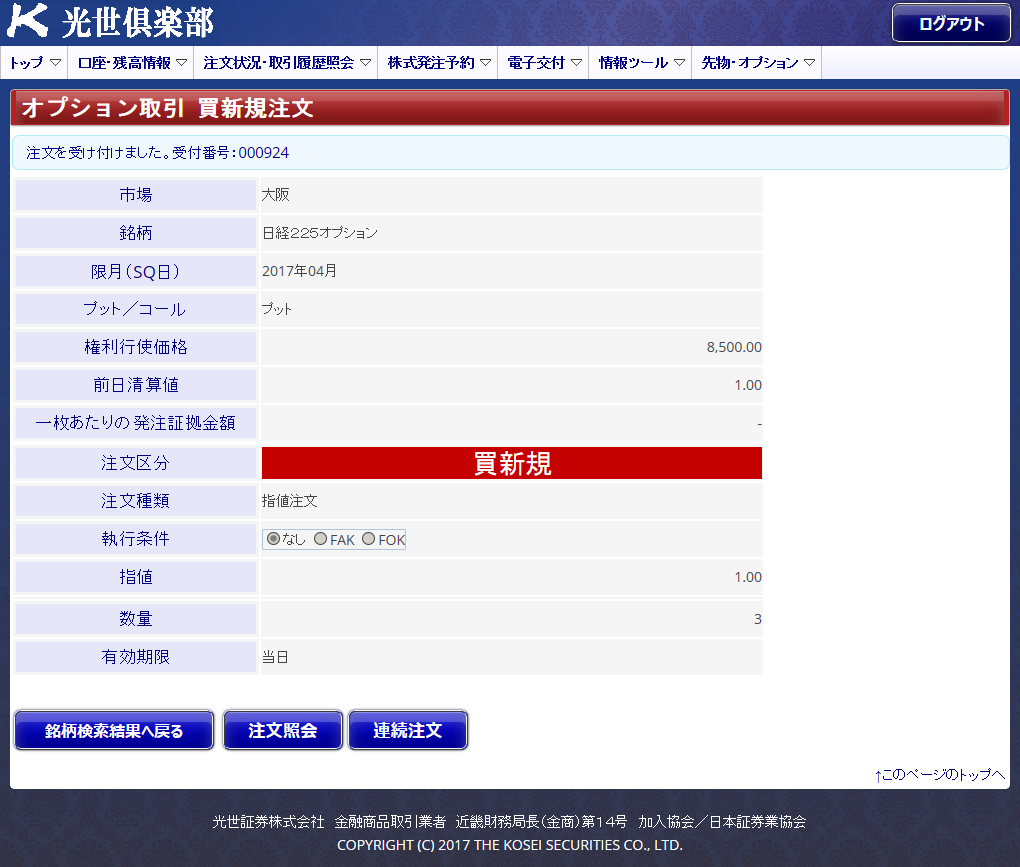Click the 買新規 red order-type banner
This screenshot has width=1020, height=867.
point(512,463)
